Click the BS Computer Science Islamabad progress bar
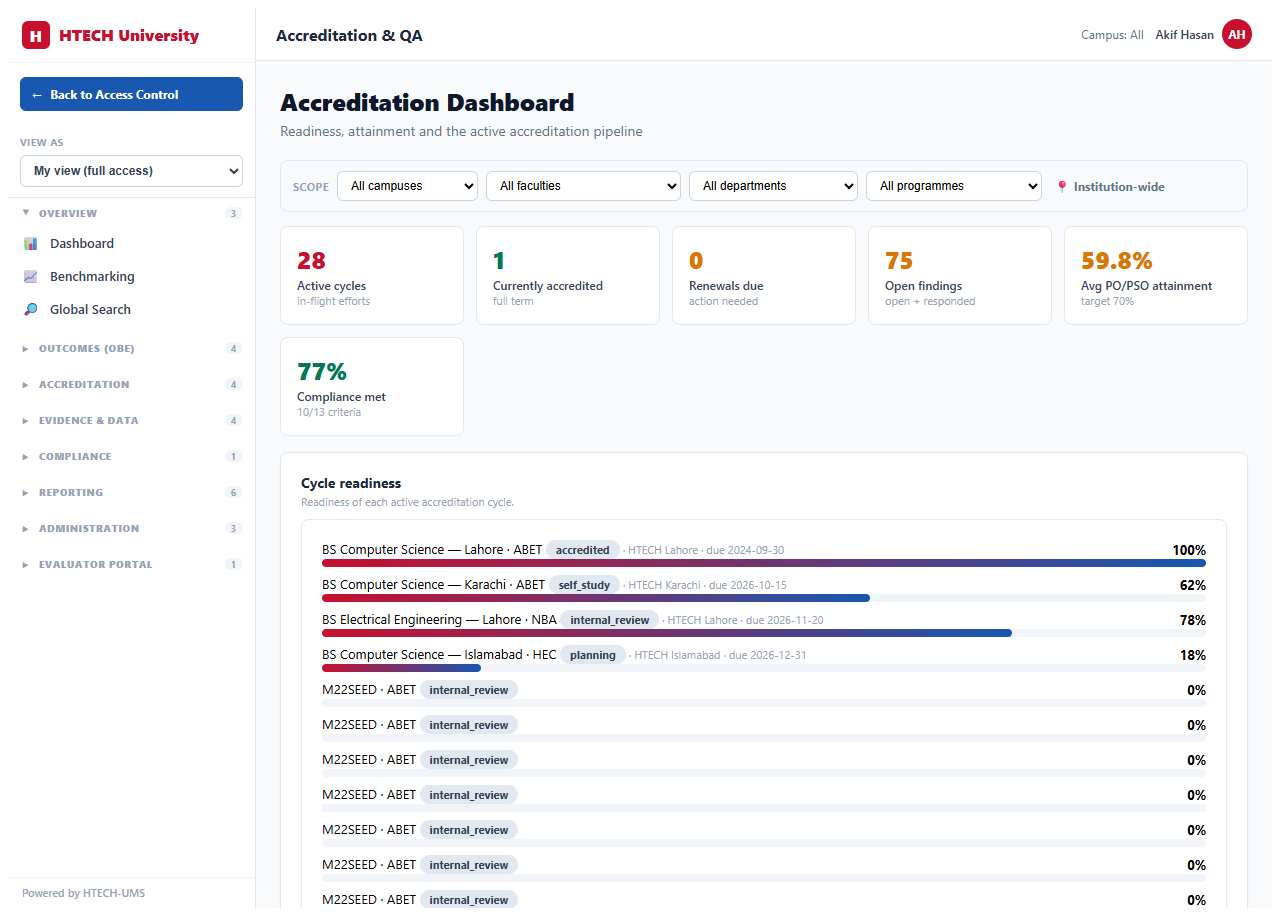The height and width of the screenshot is (916, 1280). coord(764,668)
